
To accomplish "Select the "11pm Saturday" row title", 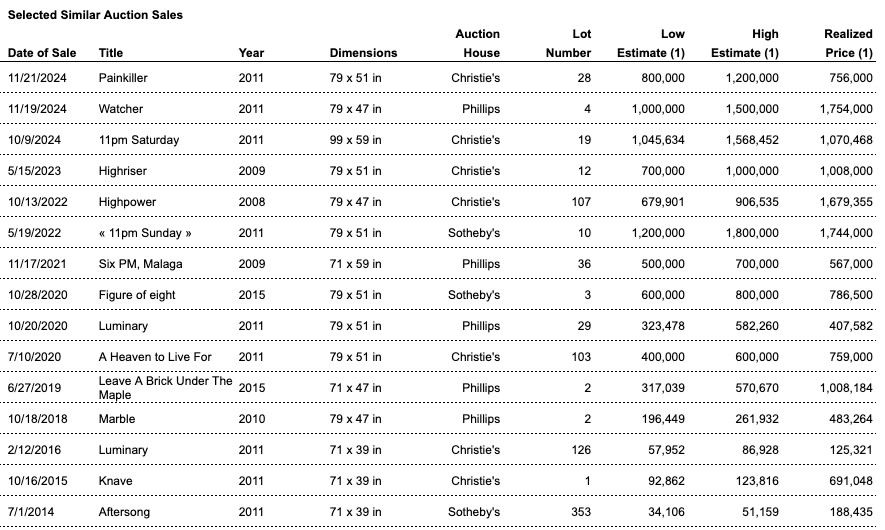I will pos(139,140).
